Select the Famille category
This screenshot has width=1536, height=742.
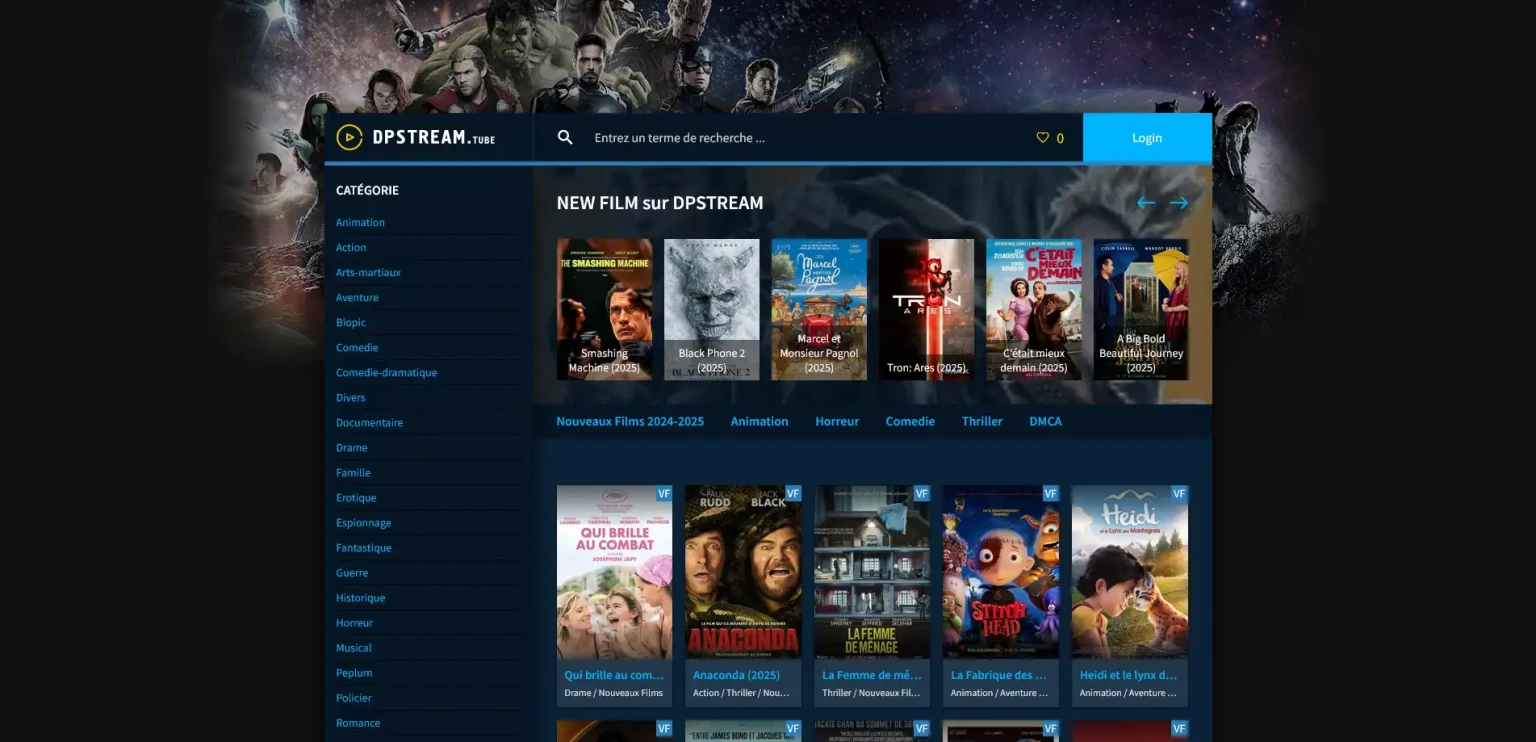[353, 472]
